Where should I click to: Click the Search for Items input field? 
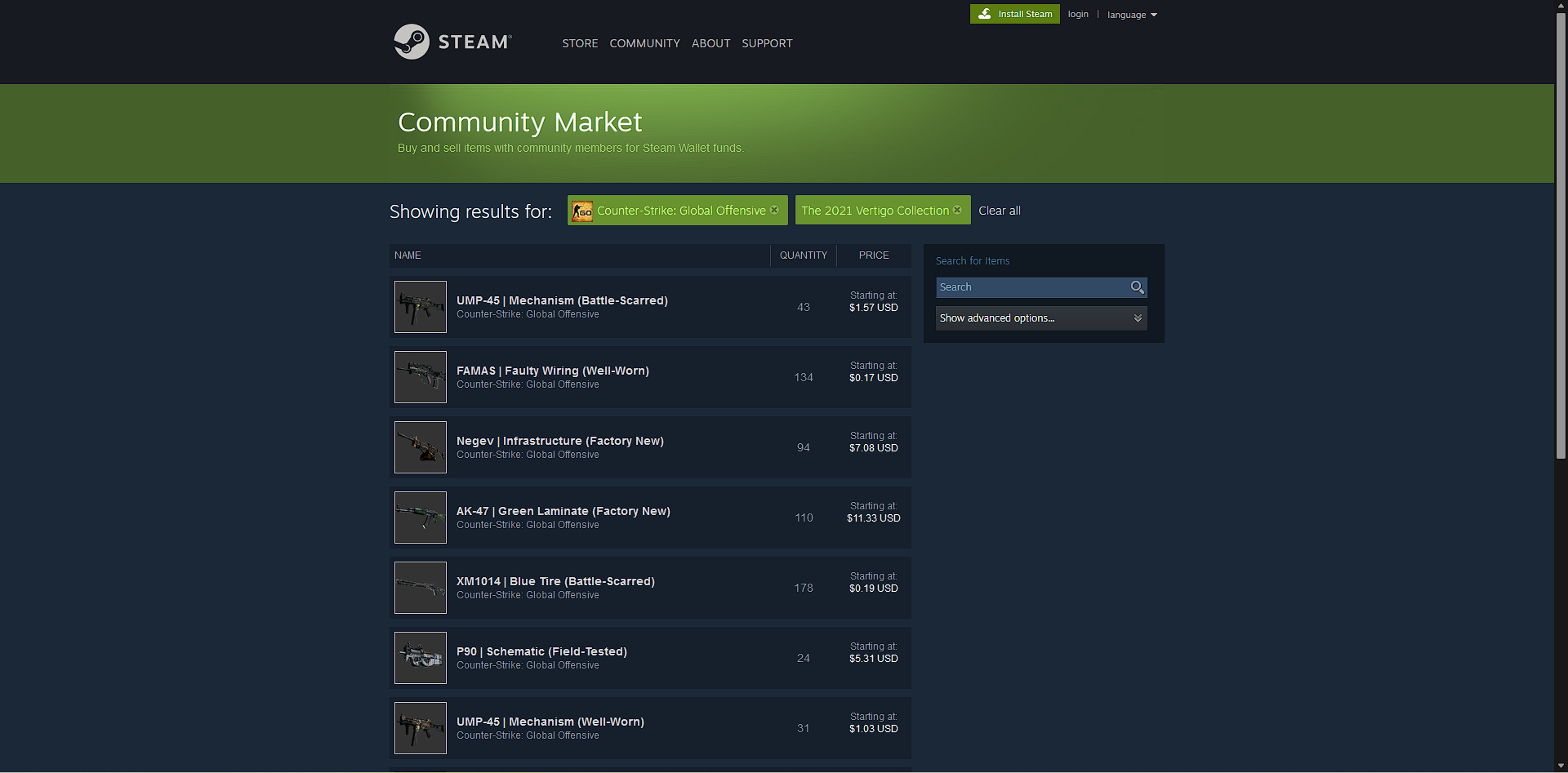click(1032, 287)
